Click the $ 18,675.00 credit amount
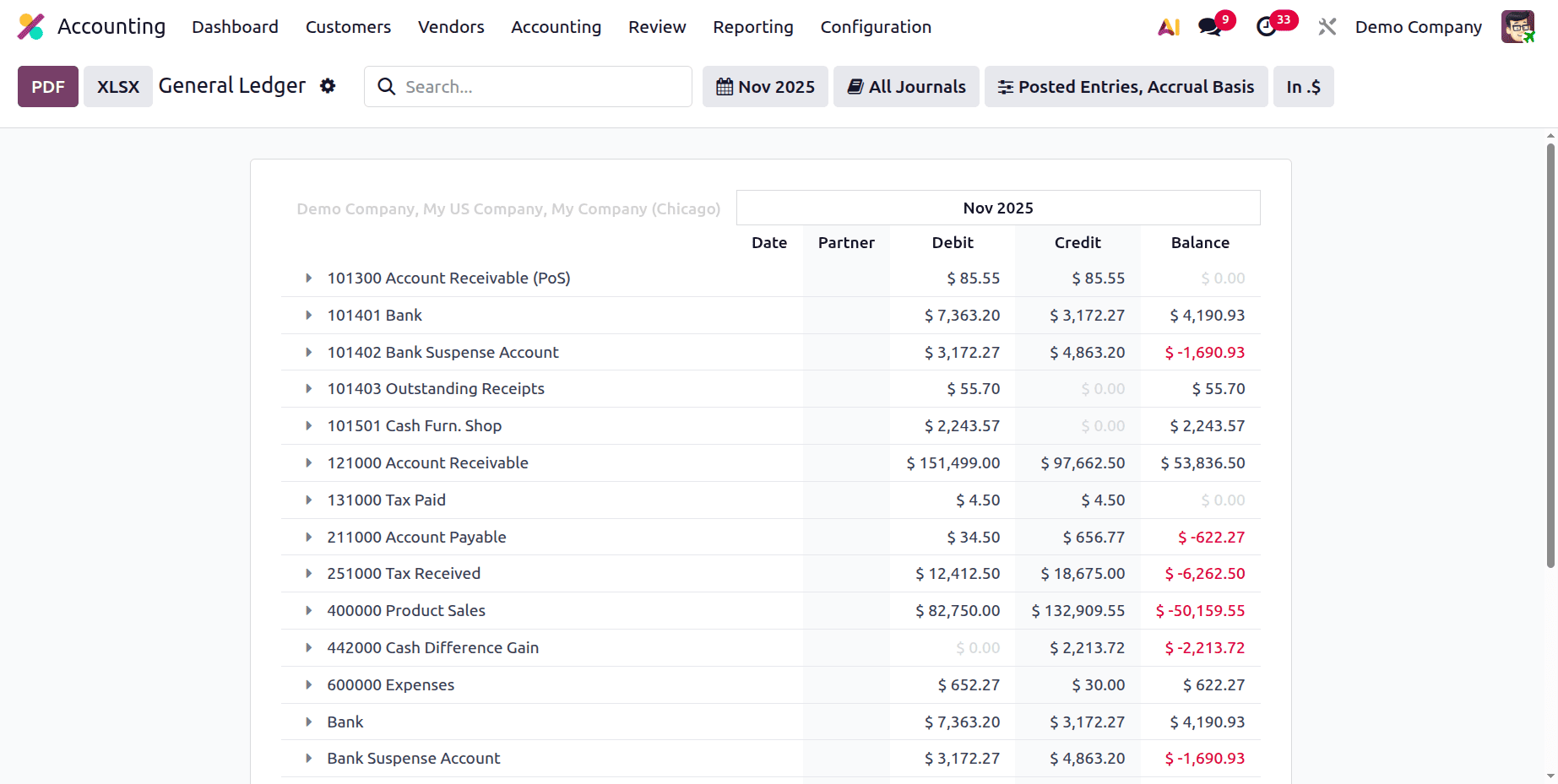This screenshot has width=1558, height=784. pos(1083,574)
